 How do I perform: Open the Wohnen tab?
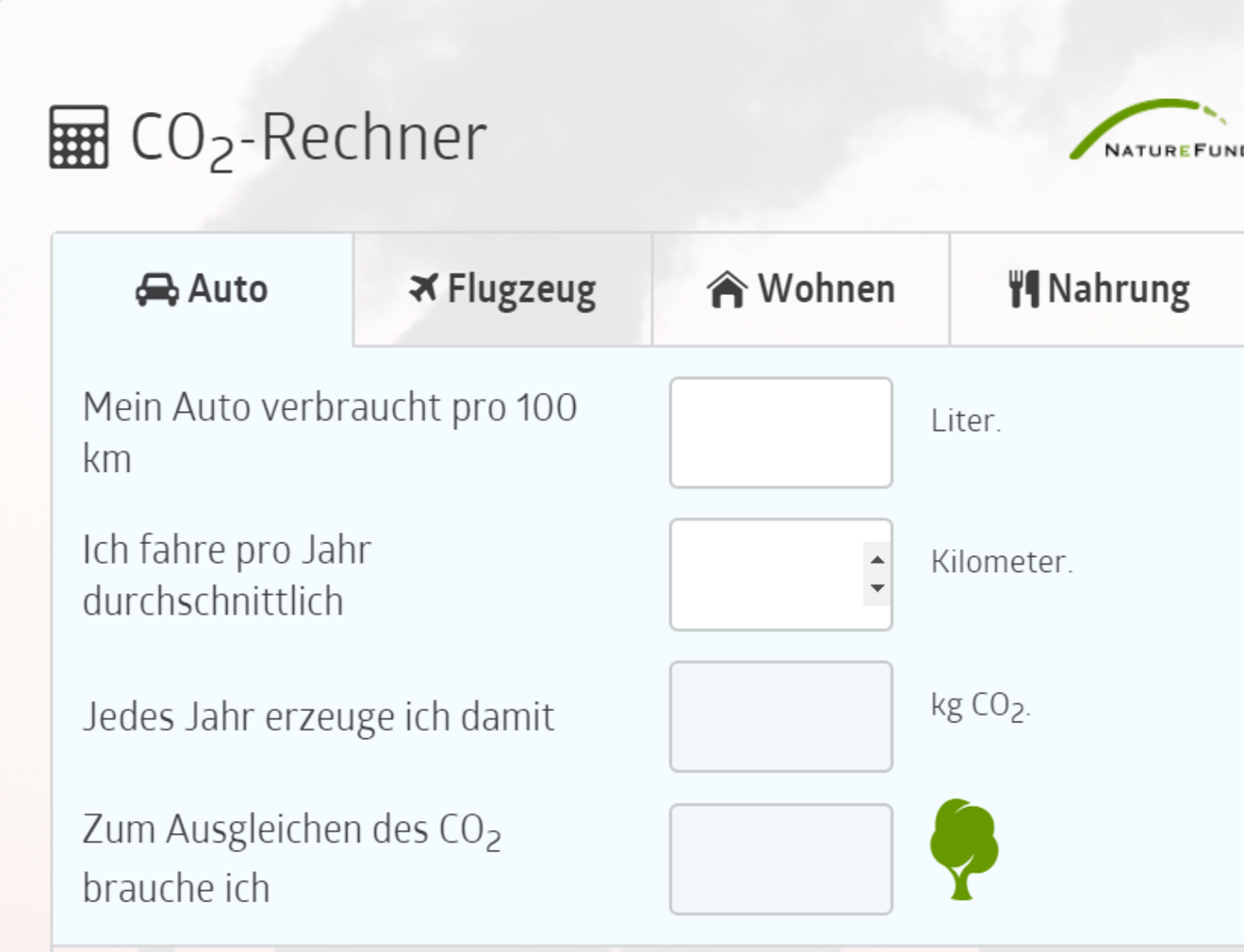[x=801, y=289]
